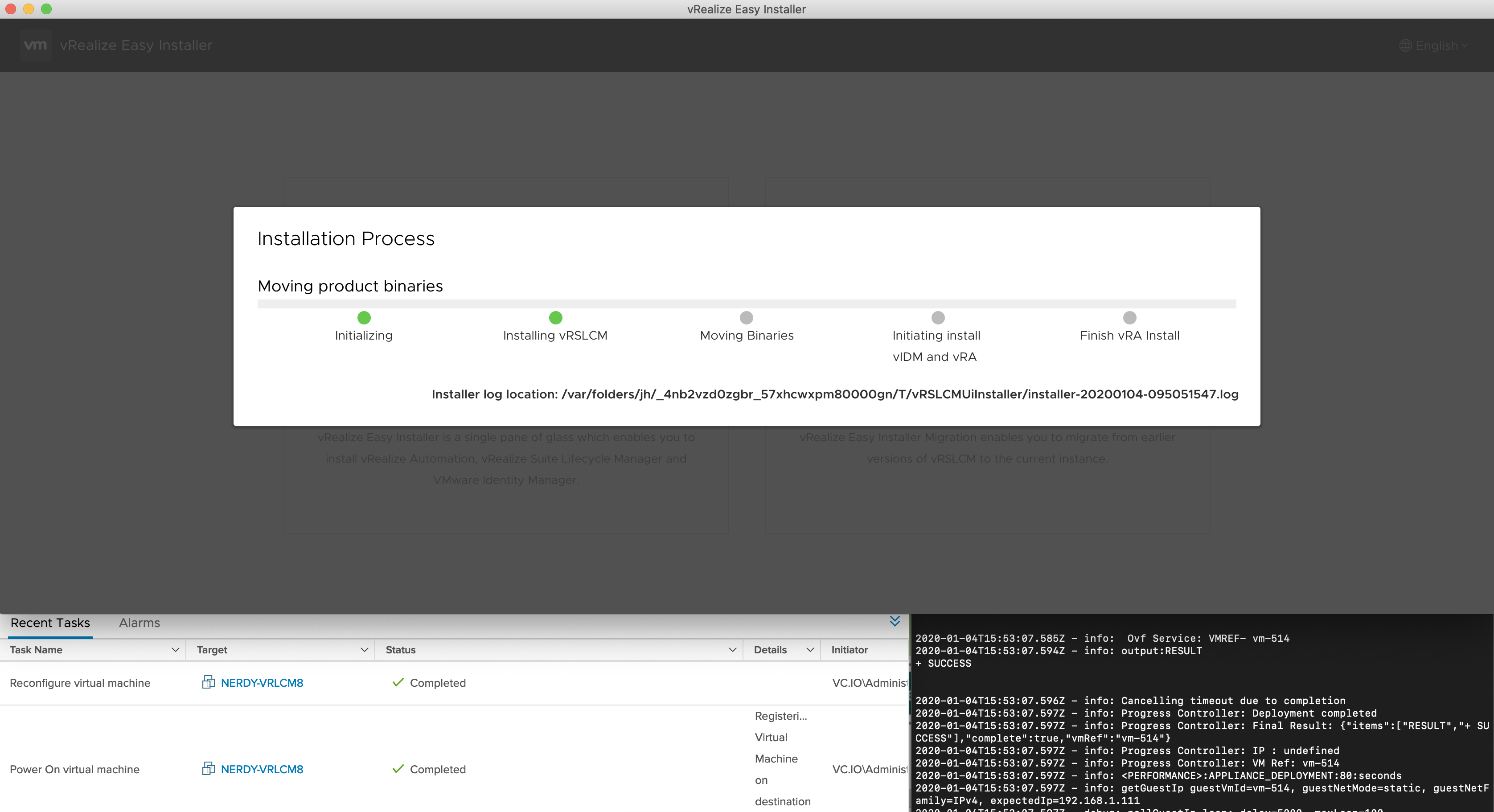Click the Installing vRSLCM green step dot

pyautogui.click(x=555, y=317)
